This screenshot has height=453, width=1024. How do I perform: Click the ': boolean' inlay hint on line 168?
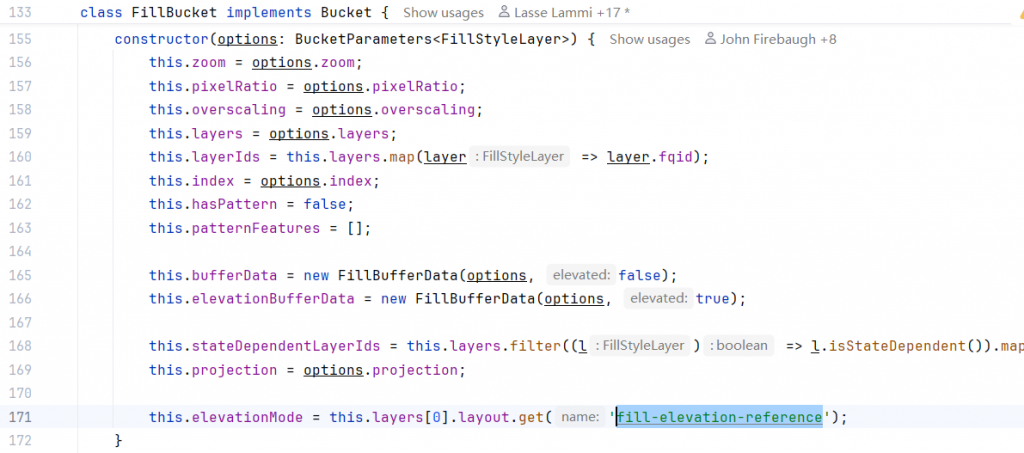[x=741, y=346]
